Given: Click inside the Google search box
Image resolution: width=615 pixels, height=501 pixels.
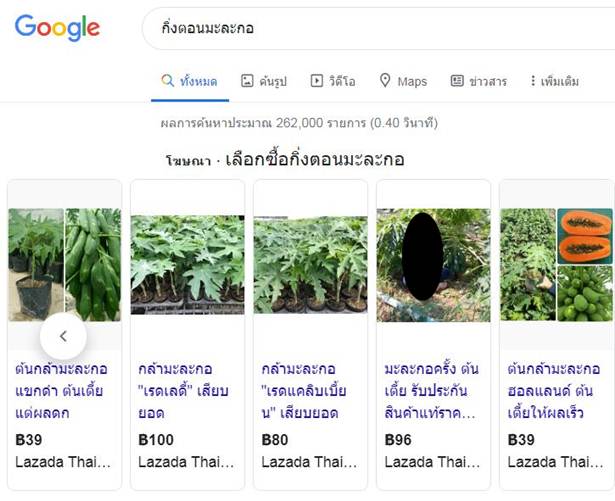Looking at the screenshot, I should click(378, 28).
